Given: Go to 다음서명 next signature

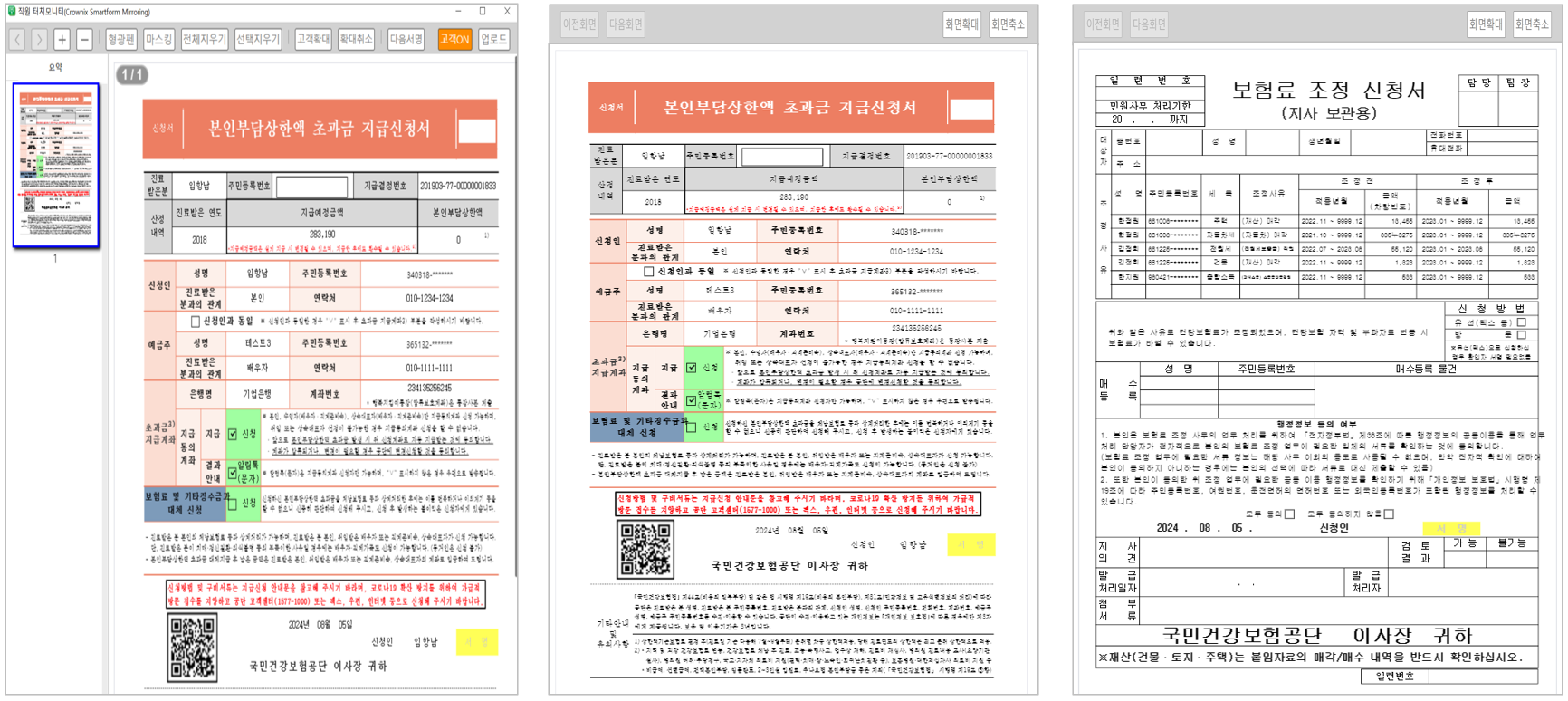Looking at the screenshot, I should pyautogui.click(x=406, y=39).
